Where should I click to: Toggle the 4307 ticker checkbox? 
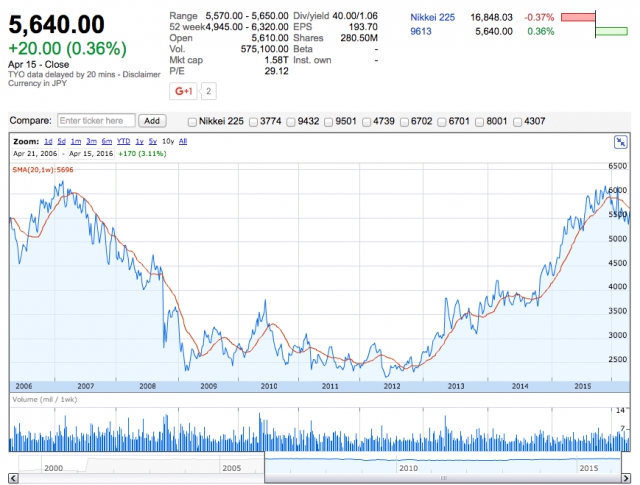click(517, 122)
